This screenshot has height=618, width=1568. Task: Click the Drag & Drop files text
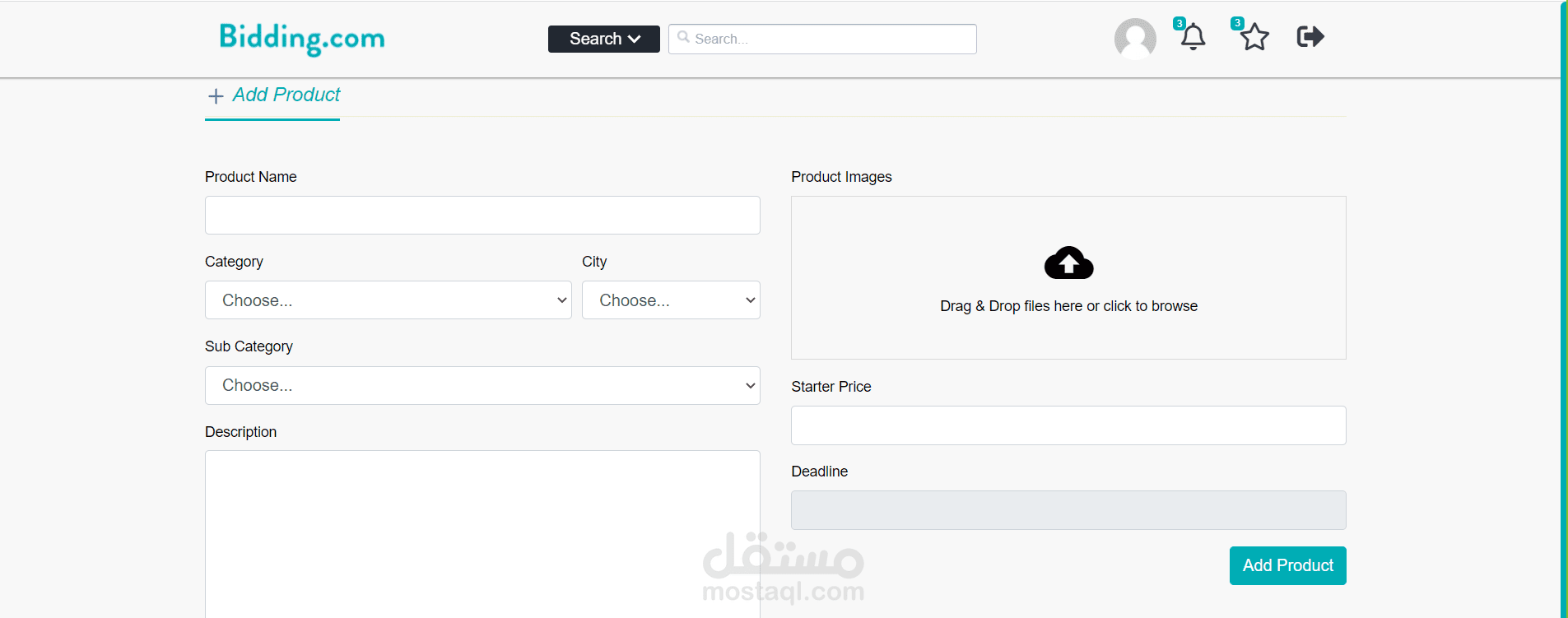1068,306
